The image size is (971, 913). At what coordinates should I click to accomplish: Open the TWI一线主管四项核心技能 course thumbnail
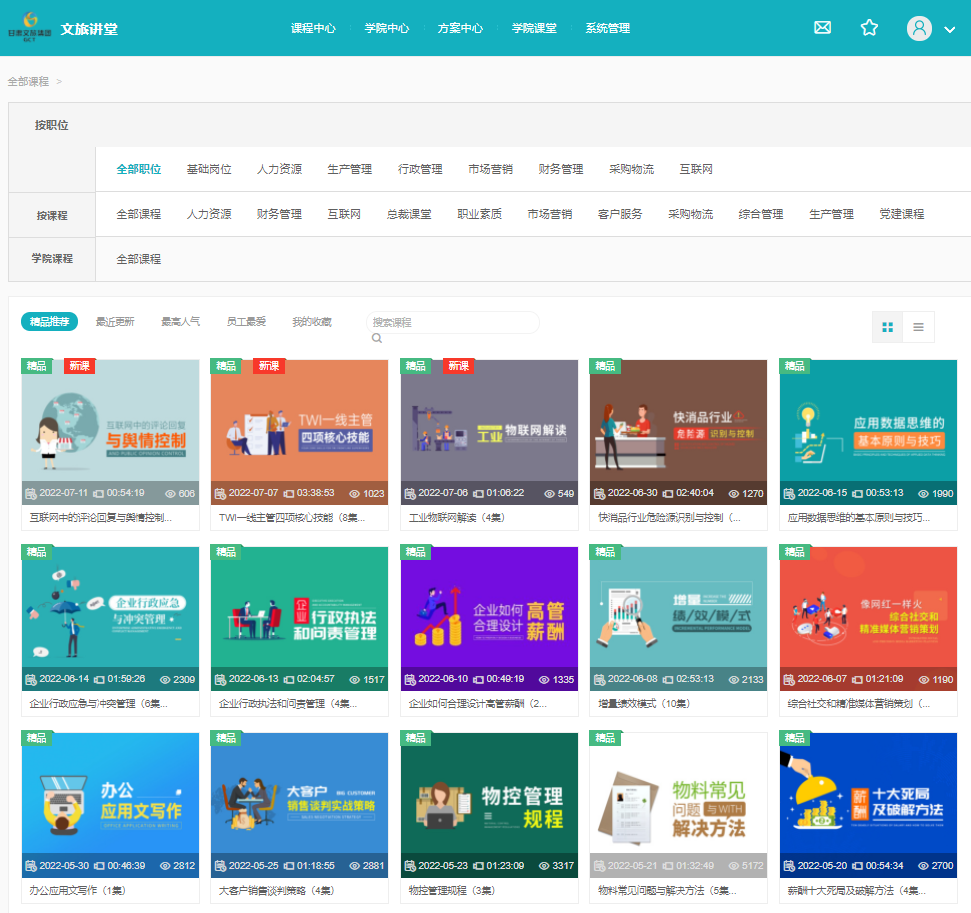point(299,432)
